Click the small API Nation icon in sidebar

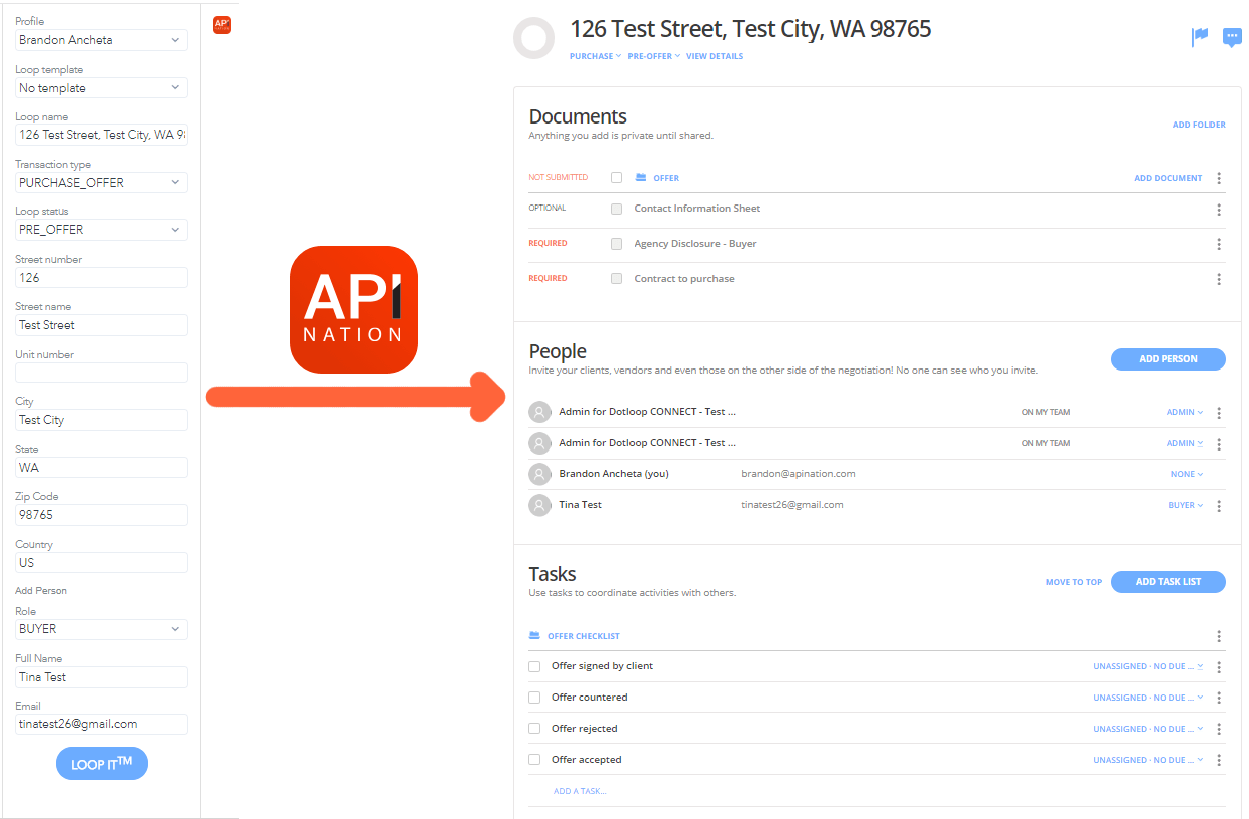tap(222, 24)
